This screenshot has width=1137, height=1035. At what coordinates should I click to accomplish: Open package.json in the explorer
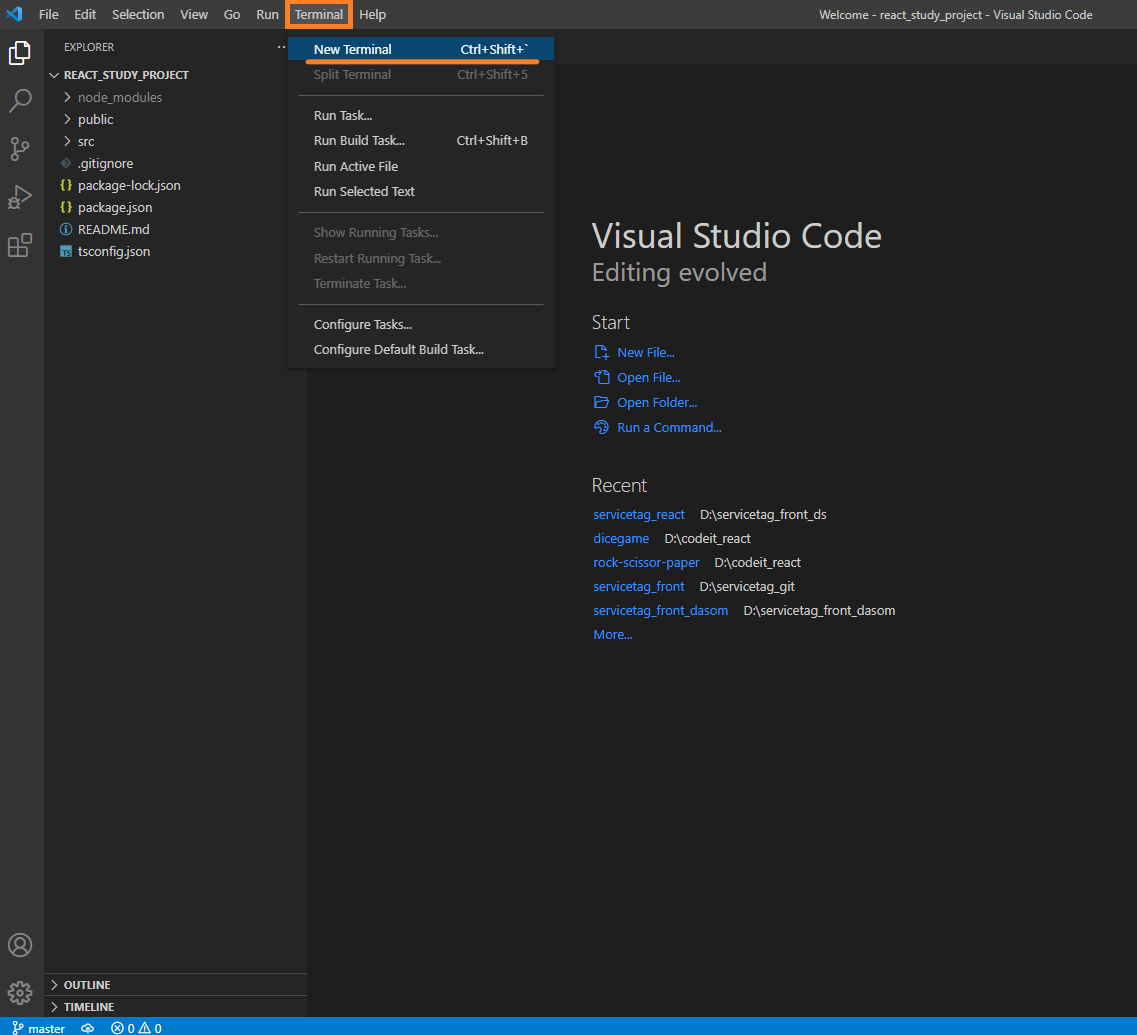(175, 207)
